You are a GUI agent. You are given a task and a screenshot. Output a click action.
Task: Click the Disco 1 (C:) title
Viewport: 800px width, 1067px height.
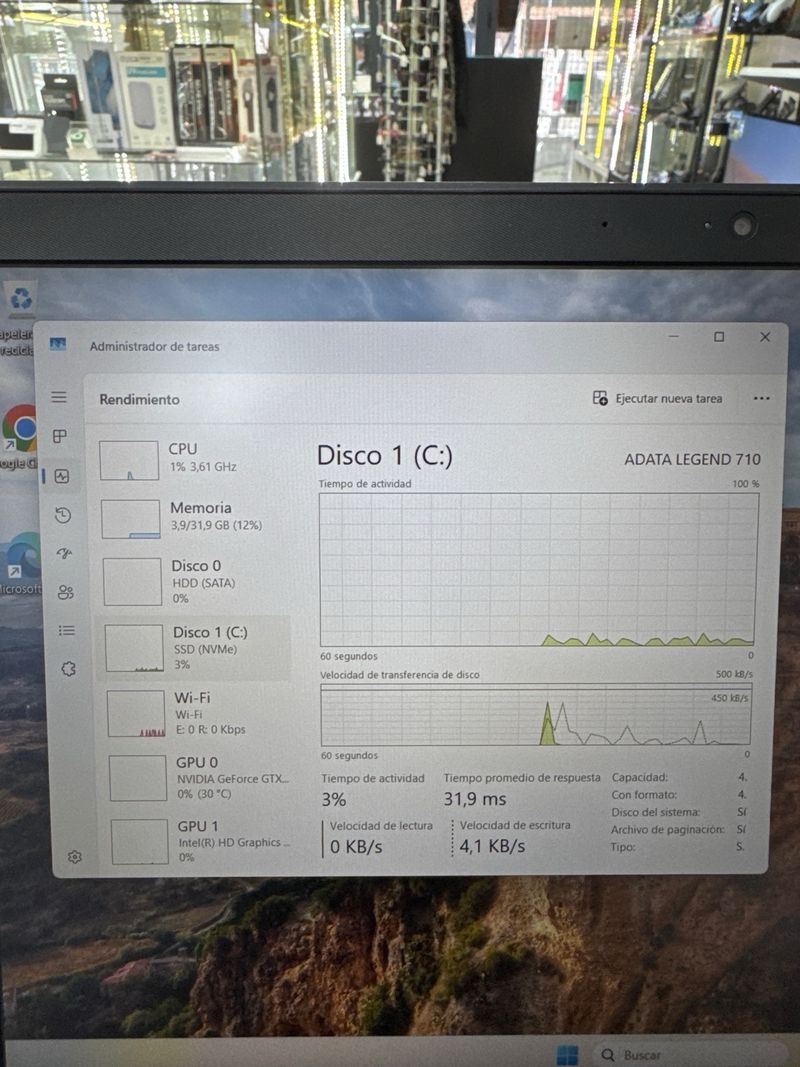point(384,455)
